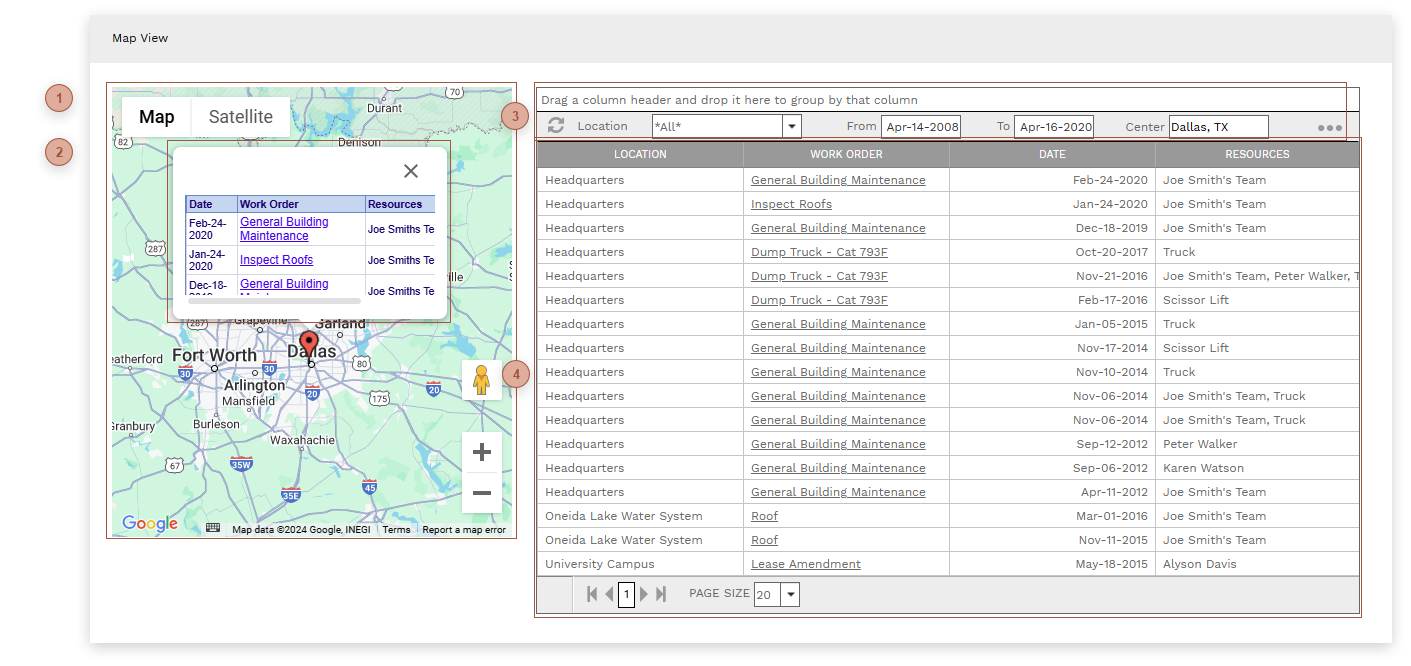Open the ellipsis more-options menu
The image size is (1411, 666).
click(x=1329, y=126)
